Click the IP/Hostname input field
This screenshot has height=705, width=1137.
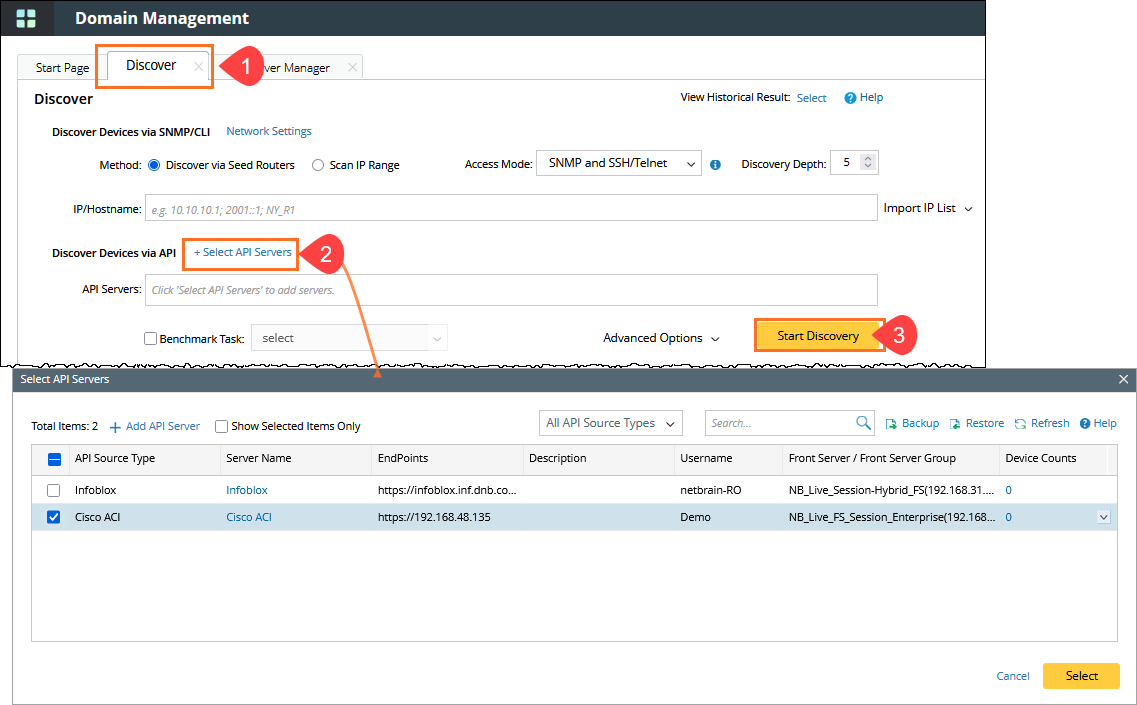(x=510, y=208)
